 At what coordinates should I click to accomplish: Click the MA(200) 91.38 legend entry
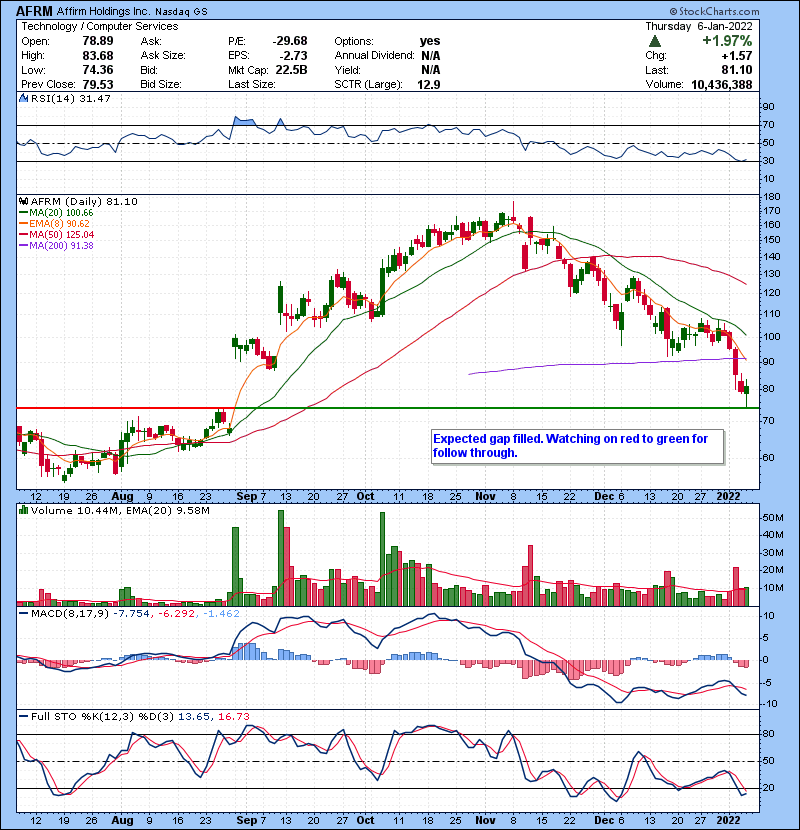tap(56, 246)
